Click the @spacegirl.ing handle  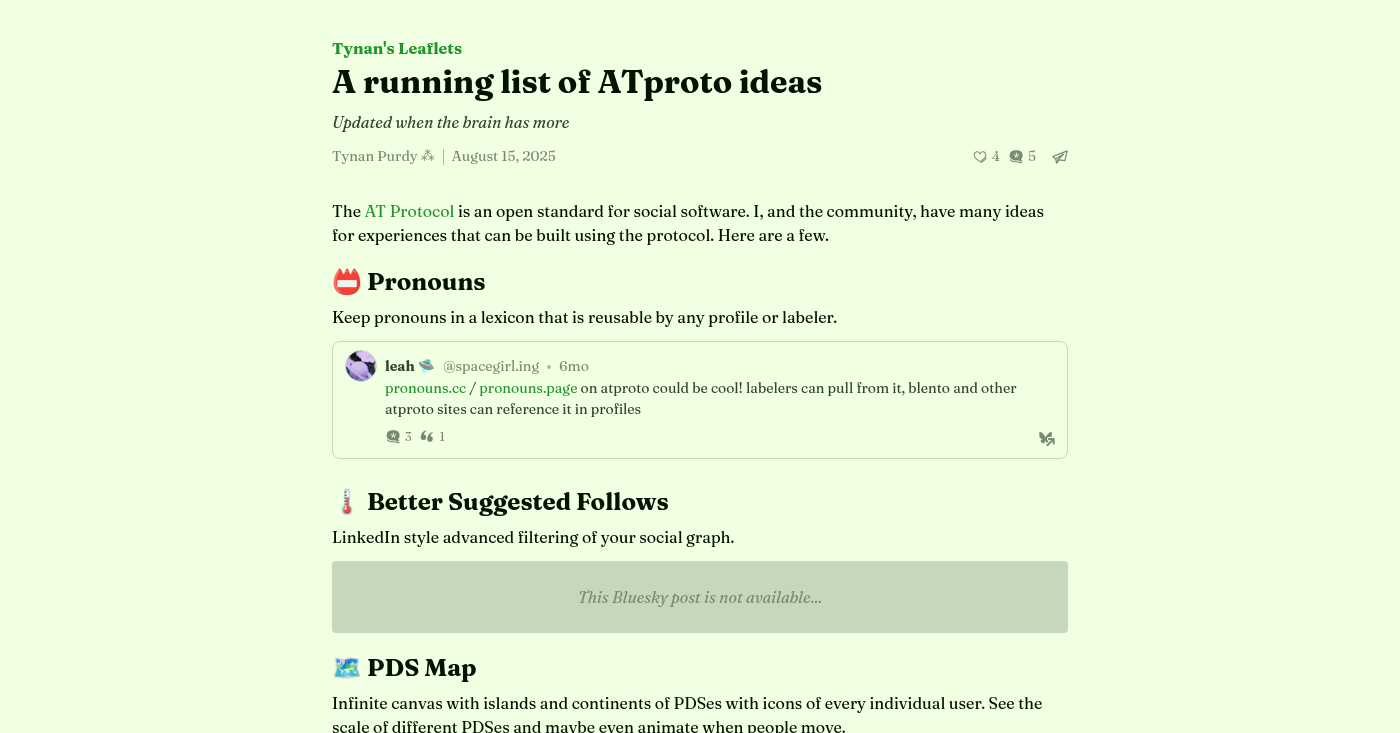pyautogui.click(x=491, y=366)
